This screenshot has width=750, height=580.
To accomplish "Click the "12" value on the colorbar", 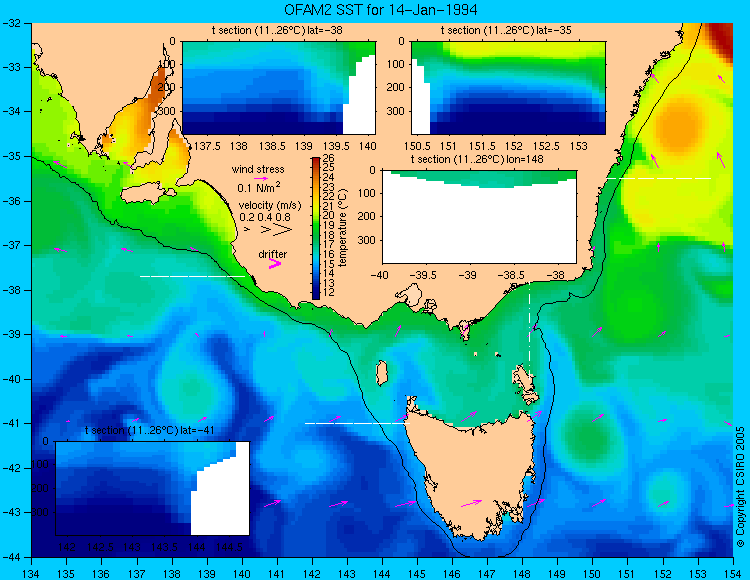I will pos(329,292).
